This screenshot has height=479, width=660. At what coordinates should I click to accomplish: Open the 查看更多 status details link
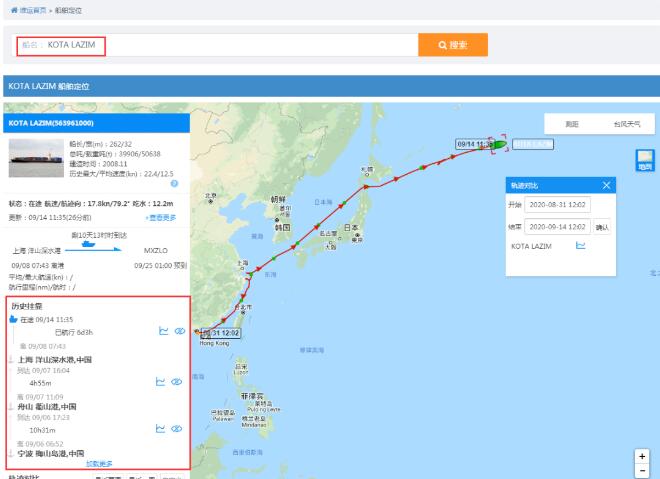coord(160,217)
